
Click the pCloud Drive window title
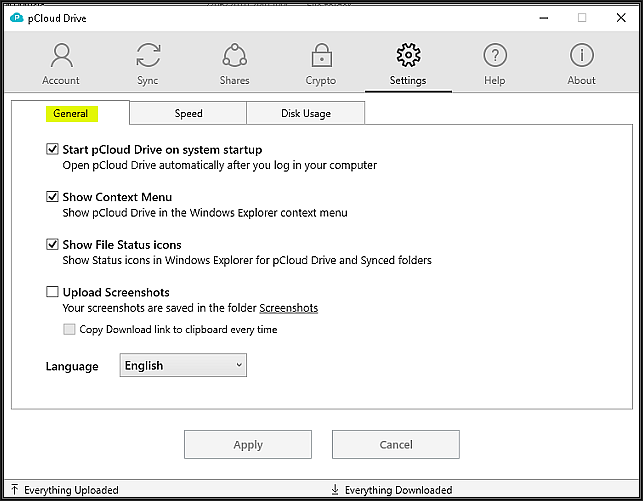point(57,18)
